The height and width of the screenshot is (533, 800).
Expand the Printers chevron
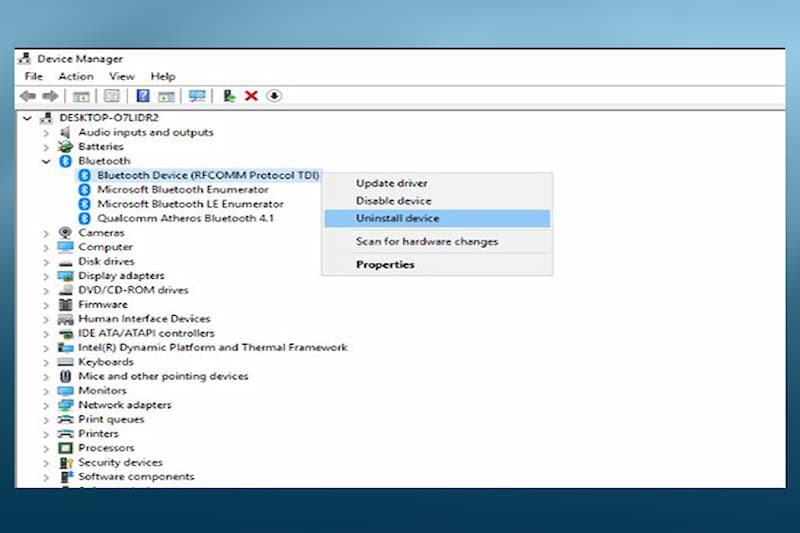point(46,434)
